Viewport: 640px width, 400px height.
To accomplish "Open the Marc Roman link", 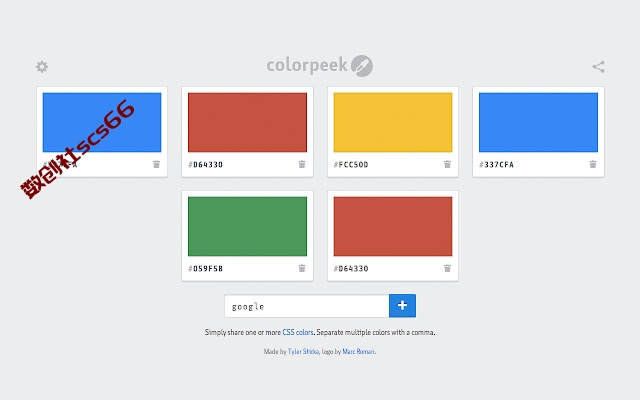I will pyautogui.click(x=358, y=351).
